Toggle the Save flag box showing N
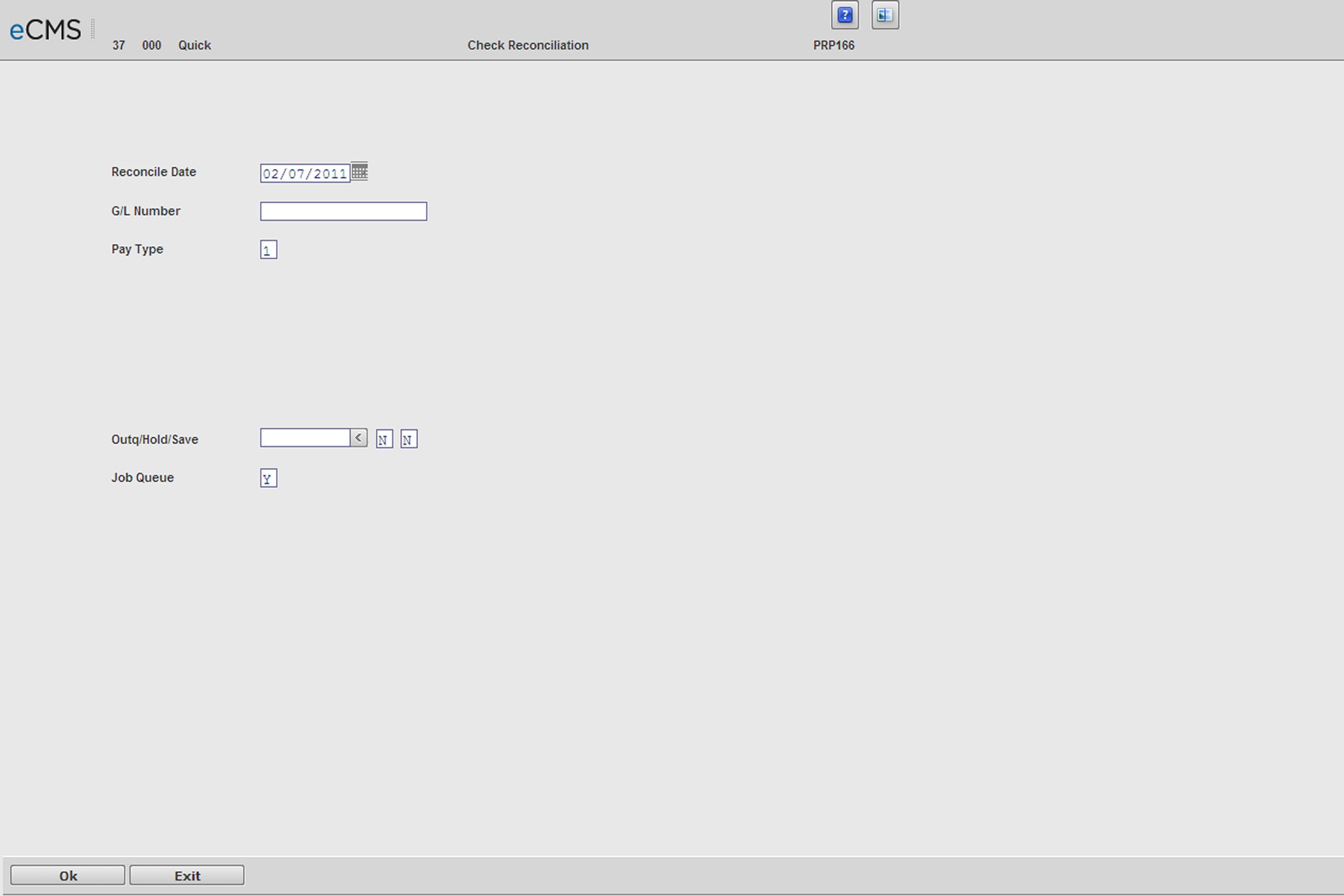The image size is (1344, 896). 408,439
